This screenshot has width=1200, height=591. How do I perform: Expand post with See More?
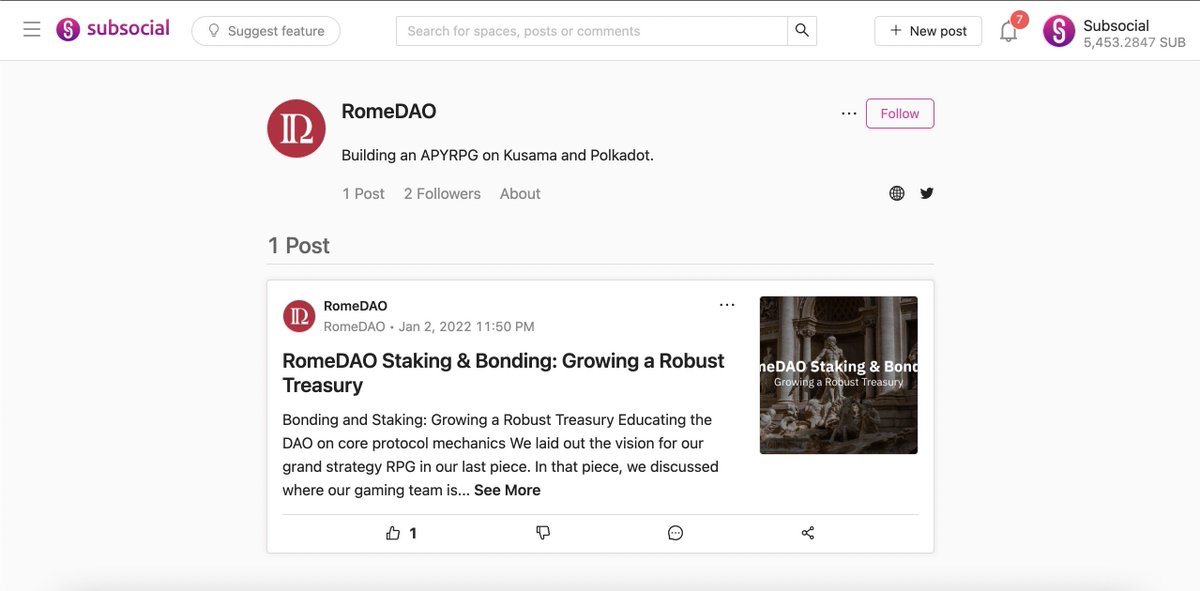[507, 490]
